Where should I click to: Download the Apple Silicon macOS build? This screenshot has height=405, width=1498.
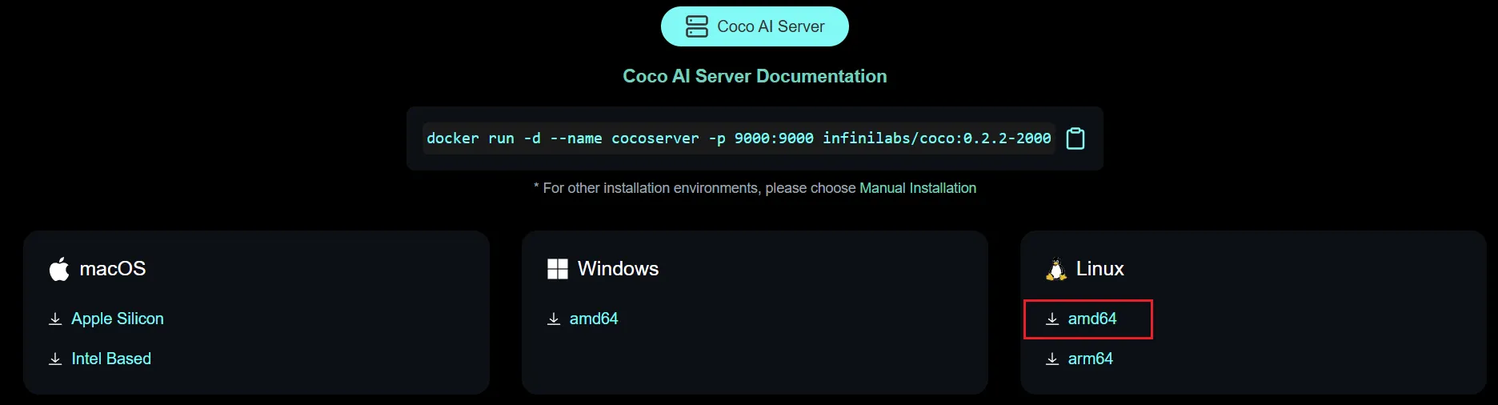tap(118, 319)
